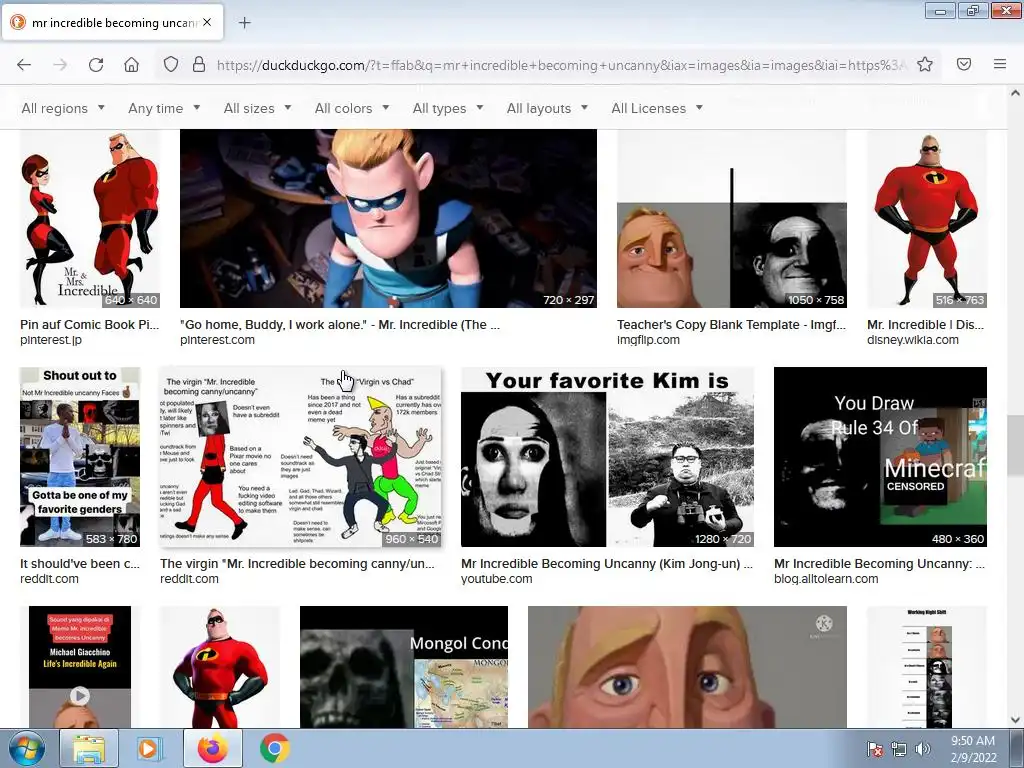Screen dimensions: 1024x768
Task: Open the large Mr. Incredible face close-up
Action: tap(687, 667)
